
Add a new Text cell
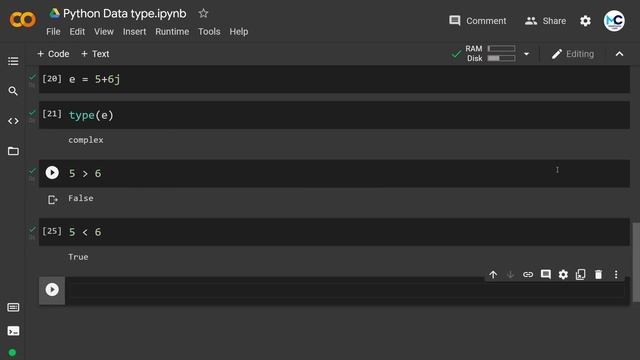coord(95,54)
